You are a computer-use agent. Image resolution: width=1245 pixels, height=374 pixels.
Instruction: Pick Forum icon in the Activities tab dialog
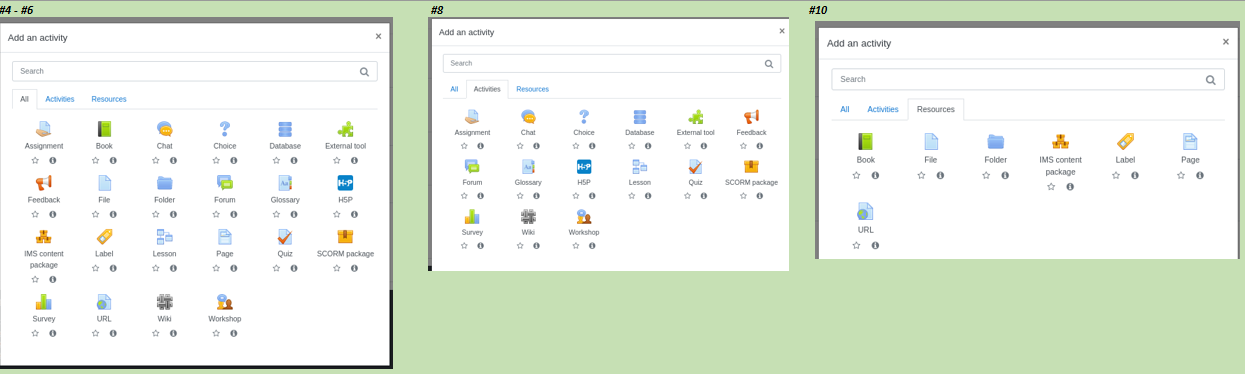click(472, 167)
